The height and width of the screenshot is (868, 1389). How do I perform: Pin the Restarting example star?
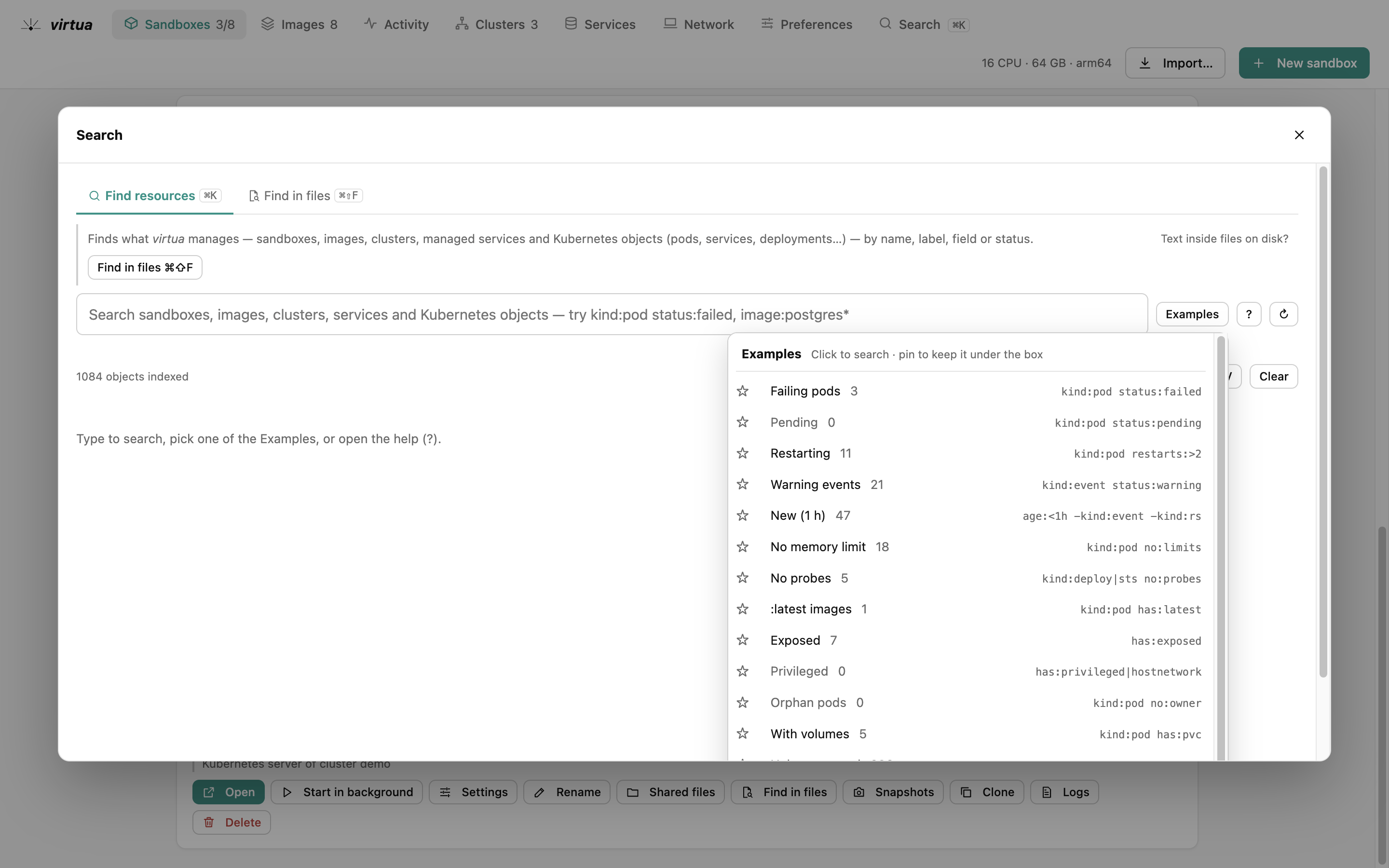[x=743, y=453]
